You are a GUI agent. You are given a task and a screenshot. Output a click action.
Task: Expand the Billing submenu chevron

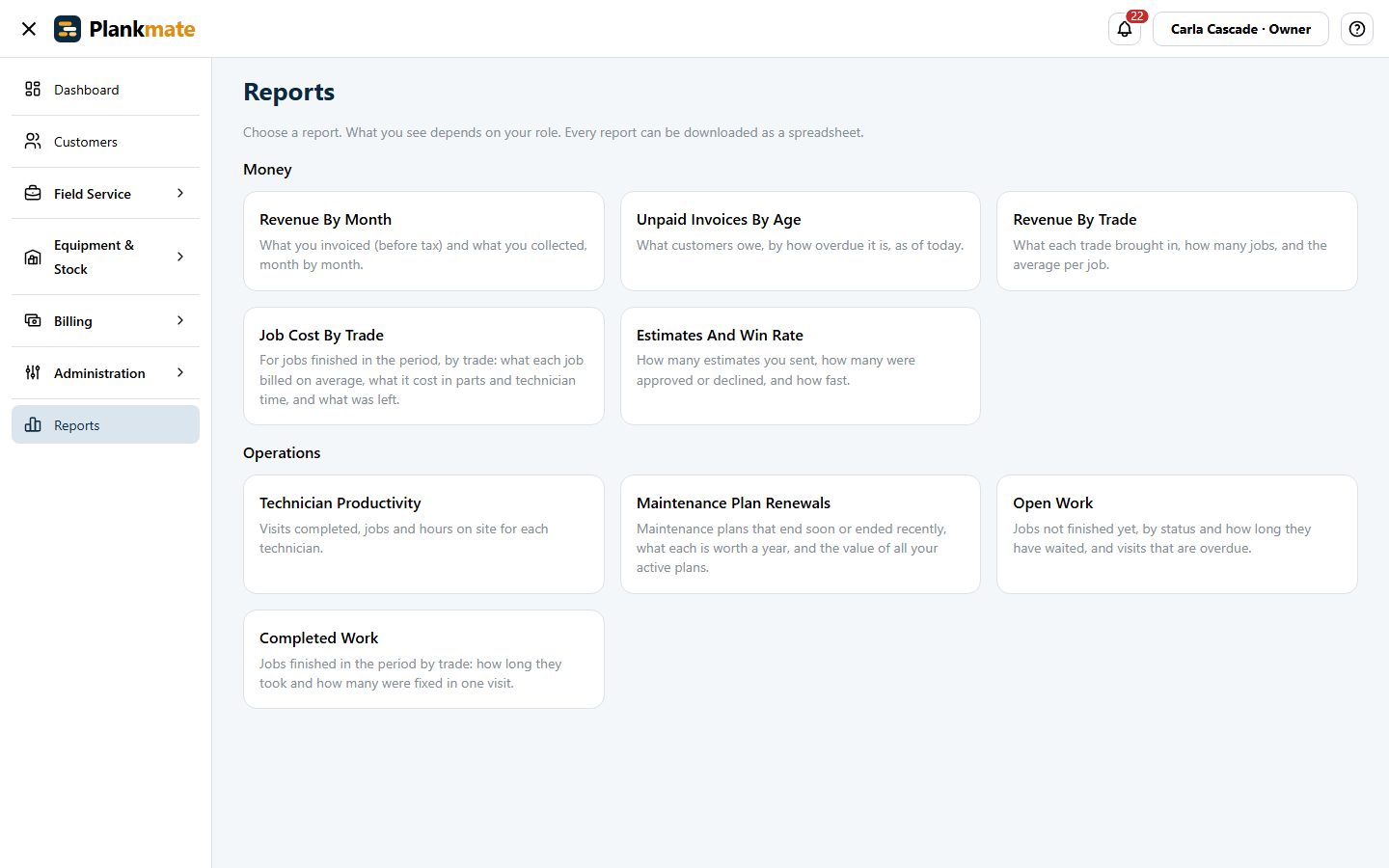(x=180, y=320)
